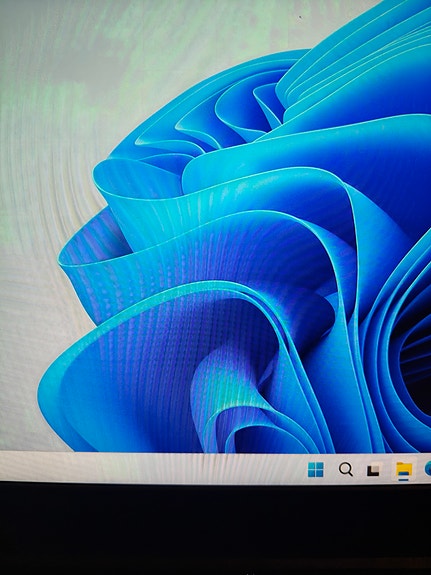Screen dimensions: 431x575
Task: Launch File Explorer from the taskbar
Action: tap(403, 470)
